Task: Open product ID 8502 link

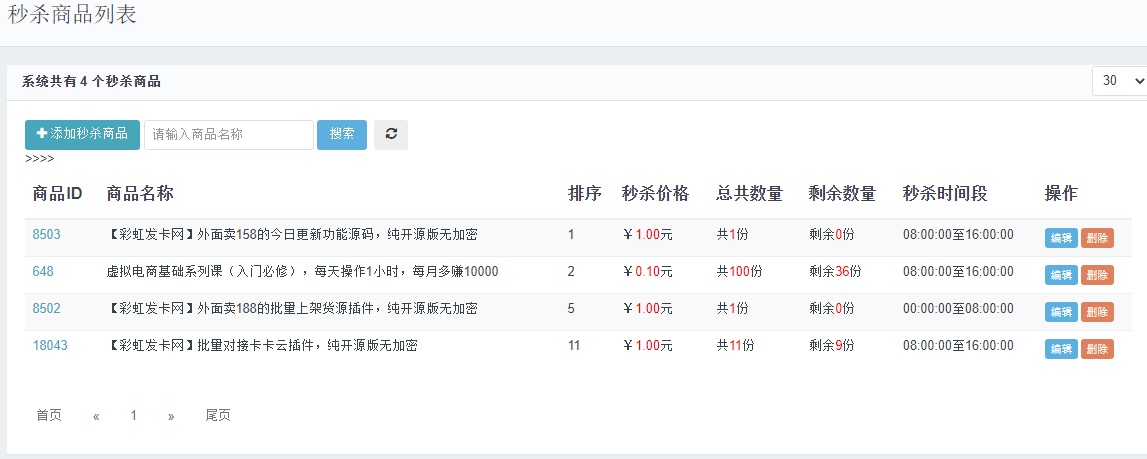Action: click(x=47, y=309)
